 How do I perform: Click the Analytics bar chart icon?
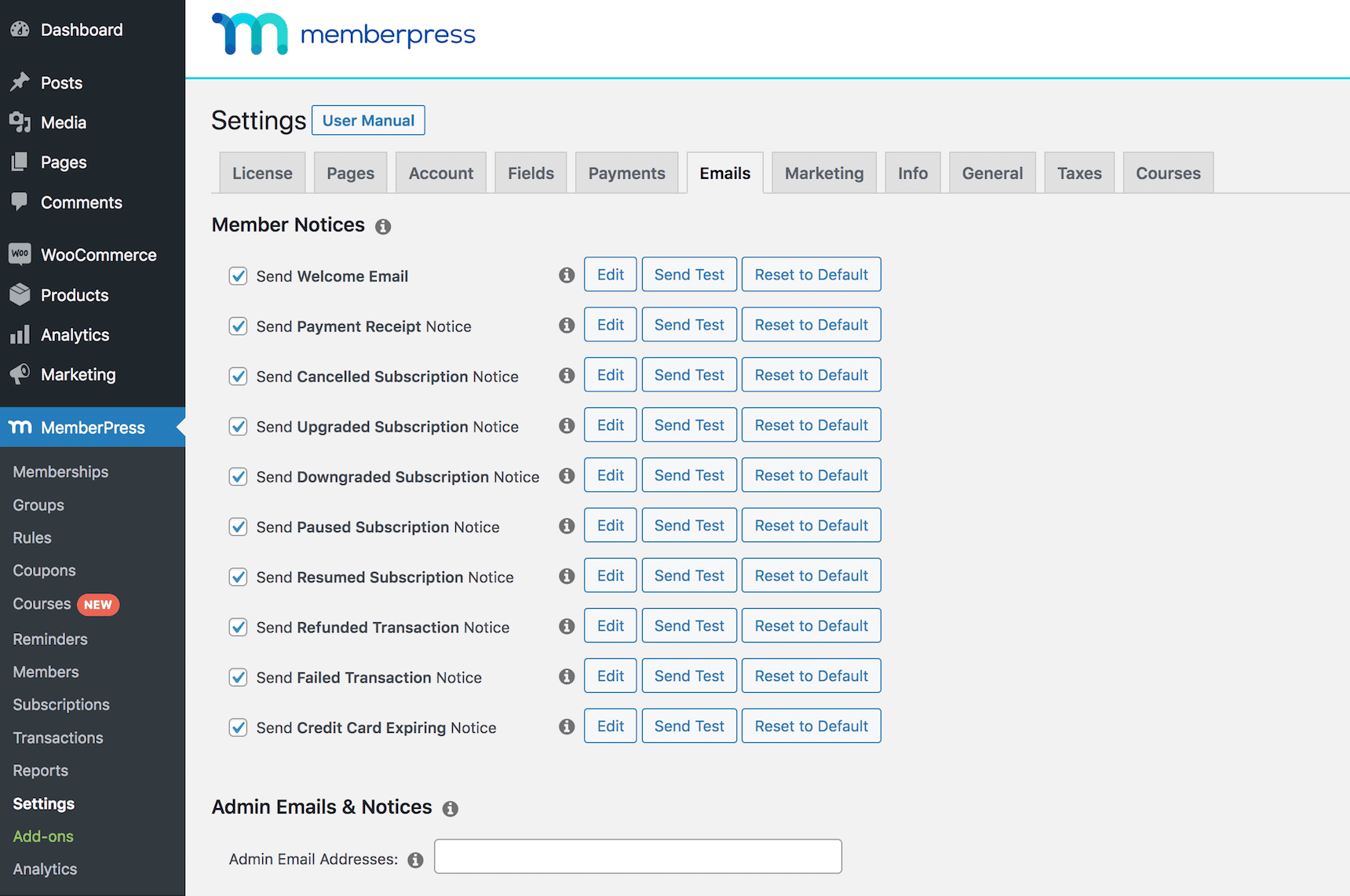point(20,335)
